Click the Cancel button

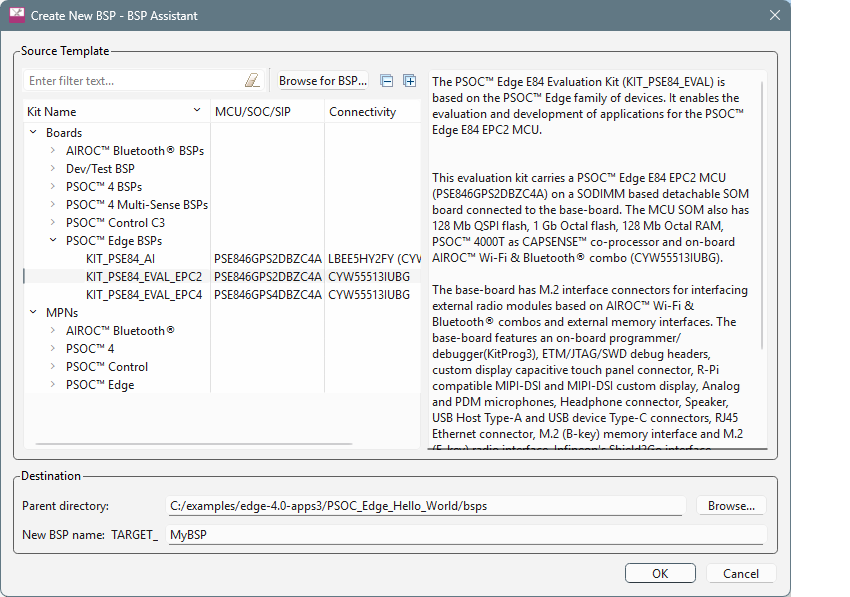click(740, 573)
